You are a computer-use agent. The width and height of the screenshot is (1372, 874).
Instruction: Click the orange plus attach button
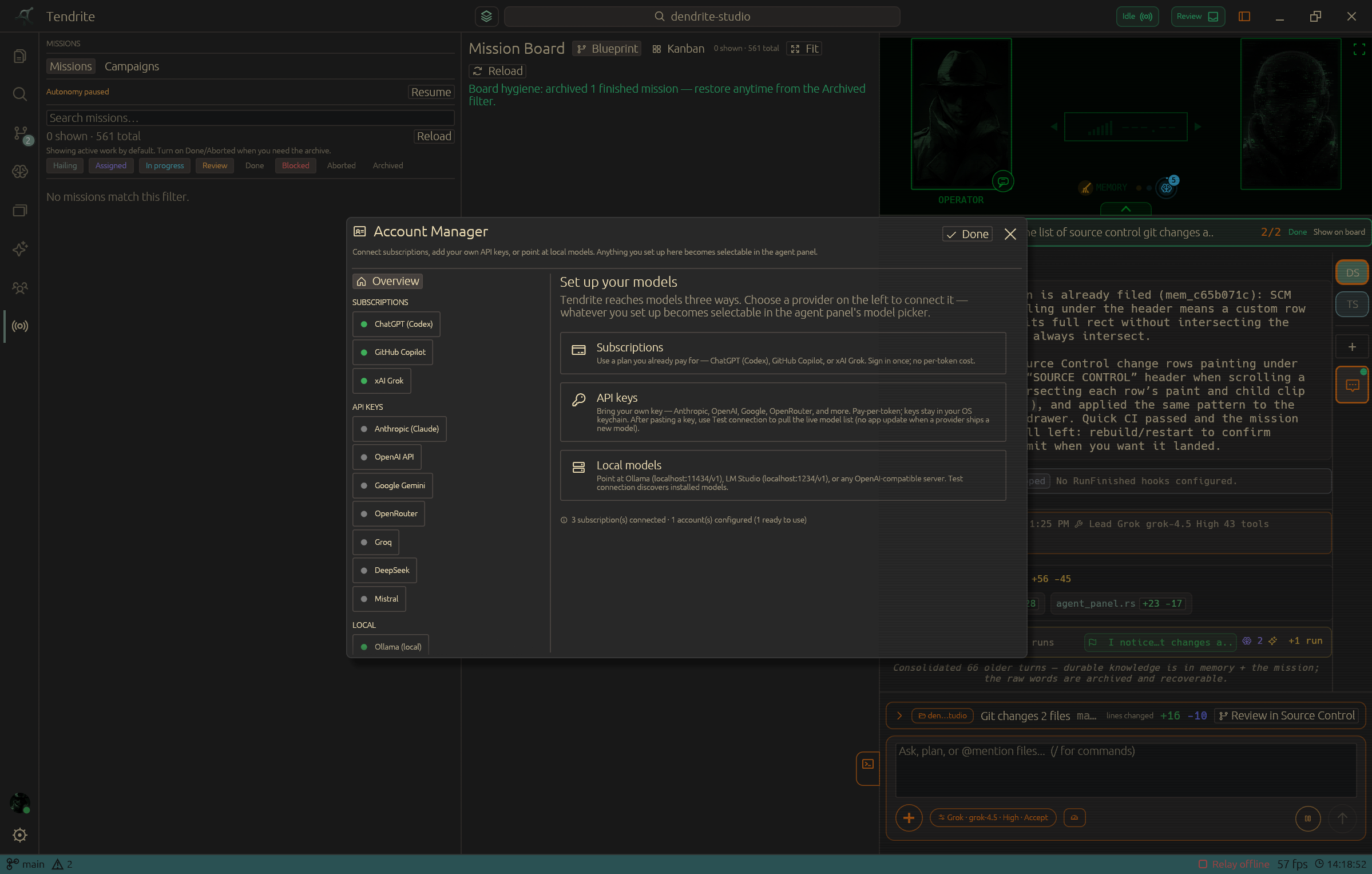pyautogui.click(x=909, y=818)
